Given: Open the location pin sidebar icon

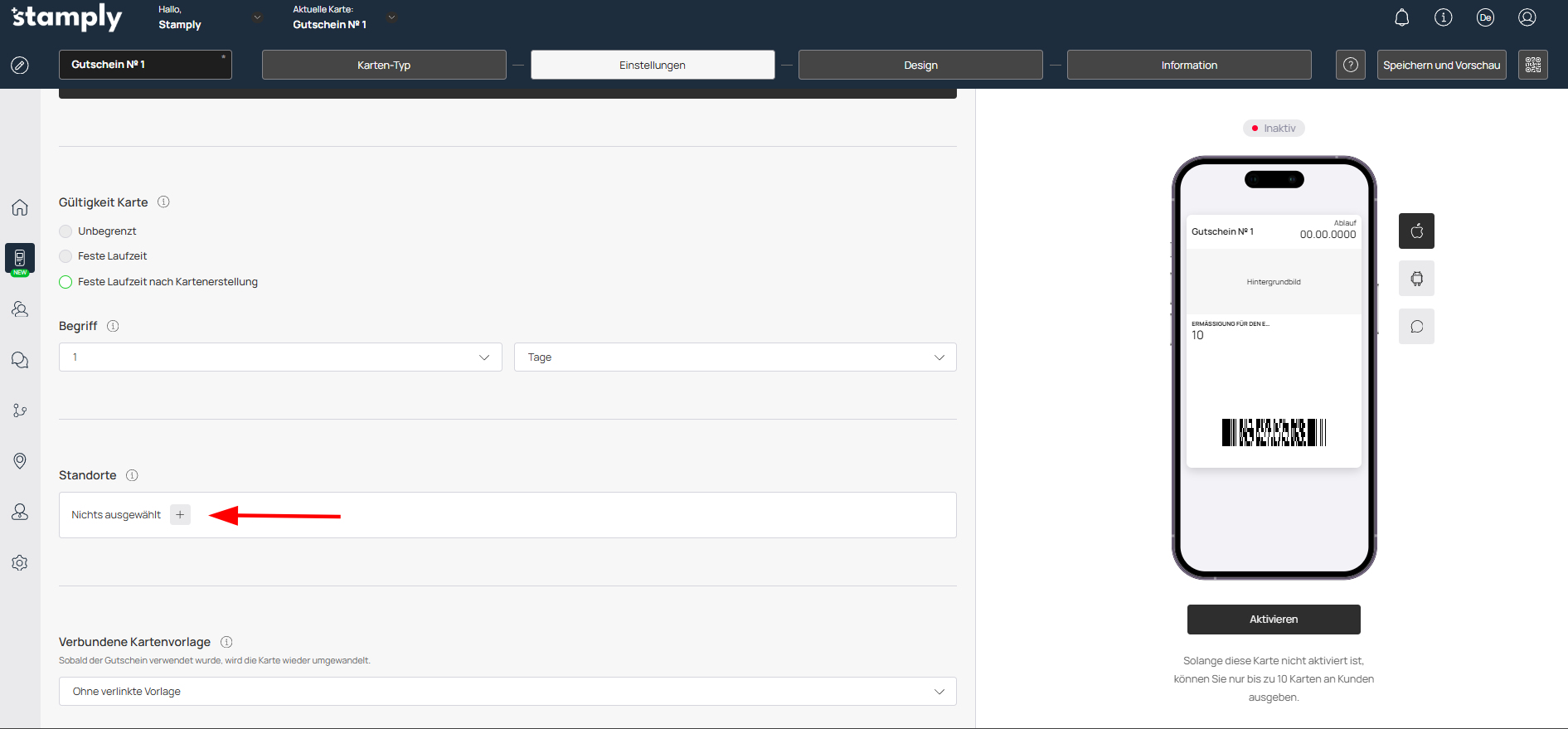Looking at the screenshot, I should coord(20,461).
